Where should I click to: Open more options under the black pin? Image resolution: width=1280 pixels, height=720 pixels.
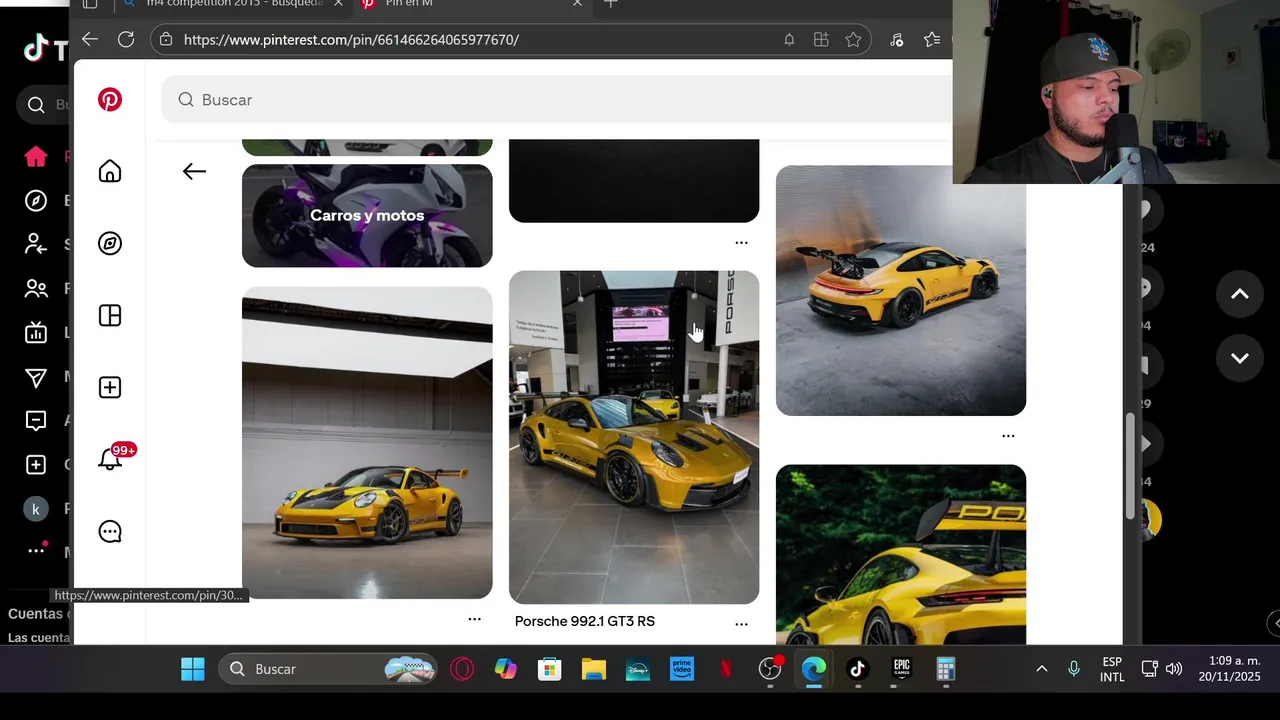[741, 242]
